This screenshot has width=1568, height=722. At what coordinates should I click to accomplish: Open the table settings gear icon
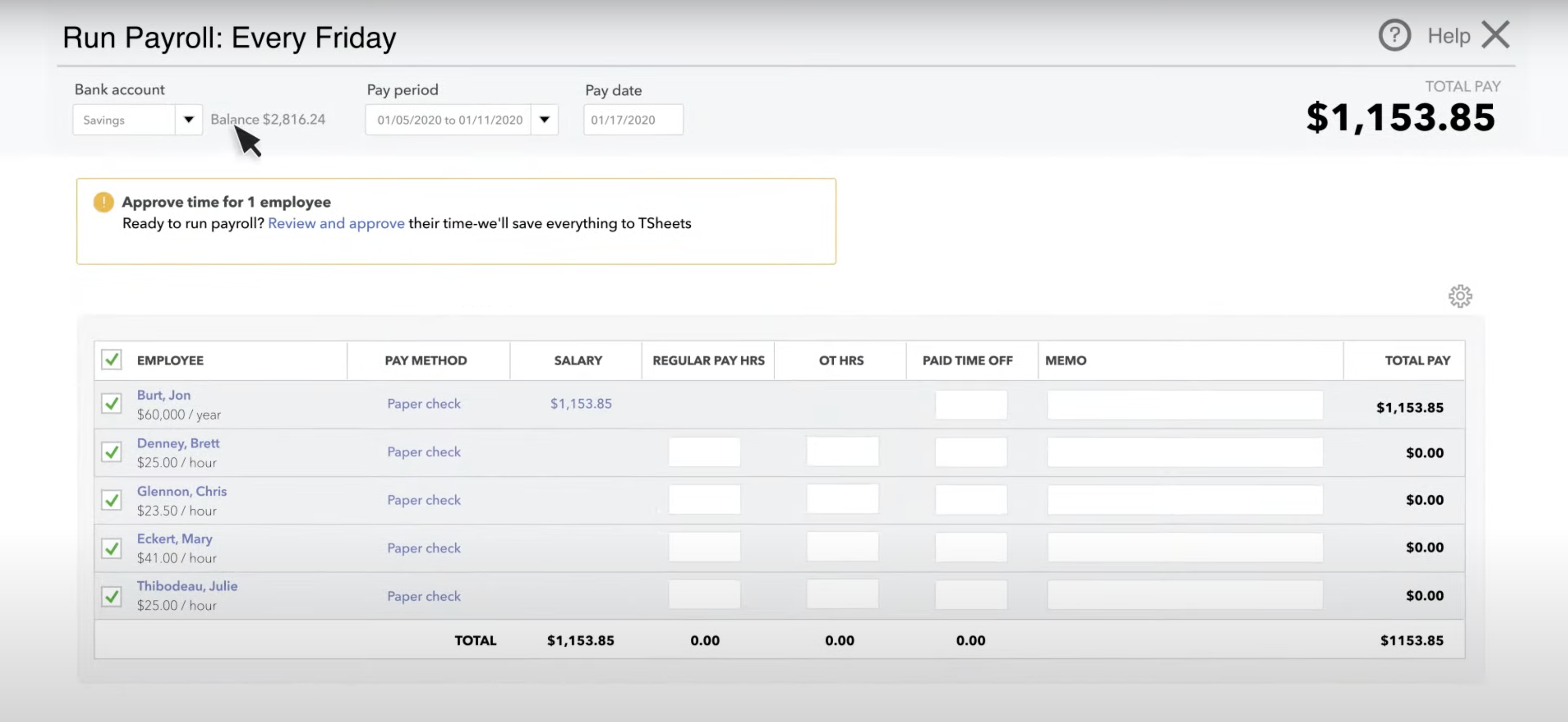1460,296
